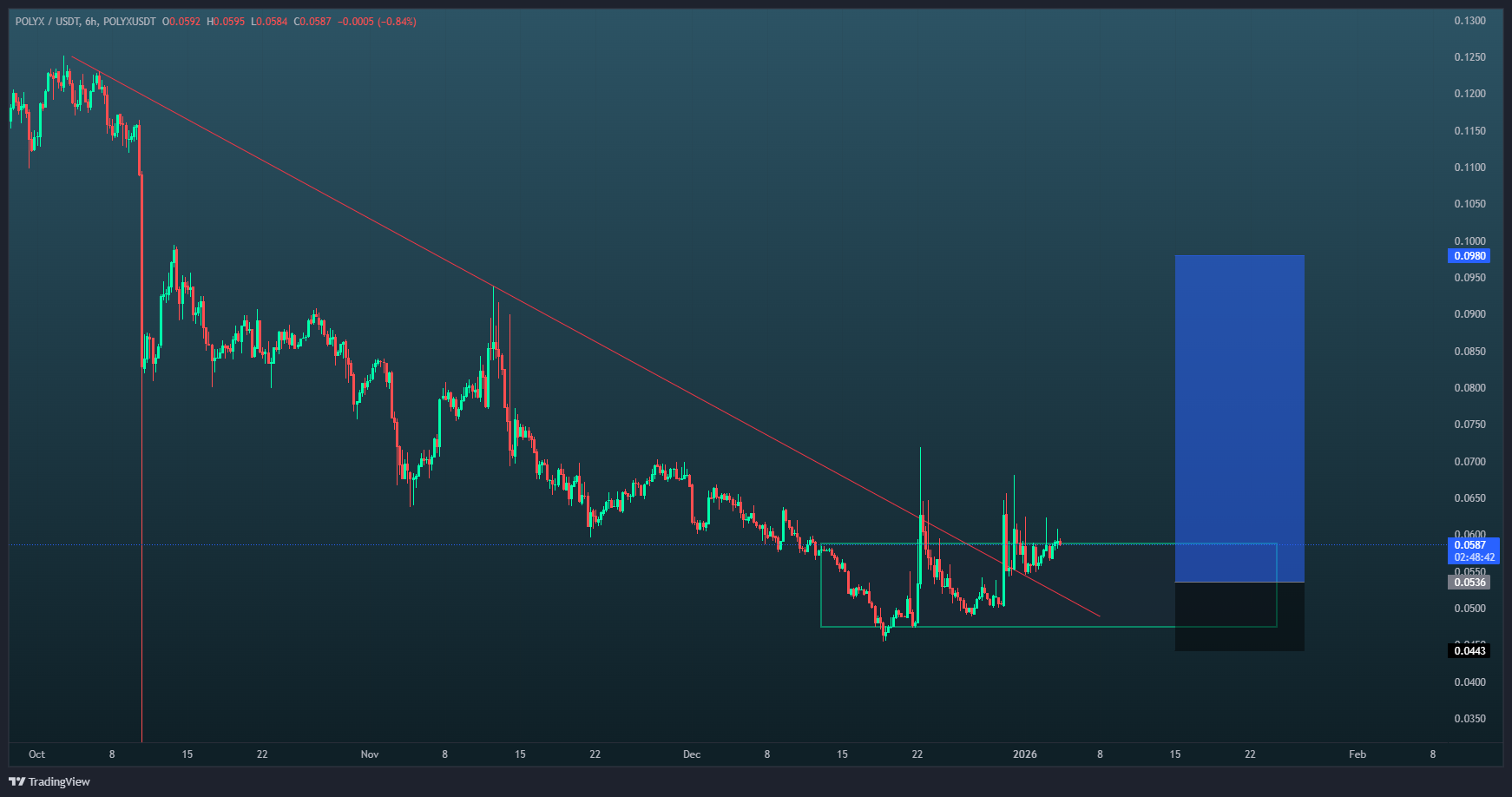The width and height of the screenshot is (1512, 797).
Task: Click the Dec label on time axis
Action: pyautogui.click(x=692, y=754)
